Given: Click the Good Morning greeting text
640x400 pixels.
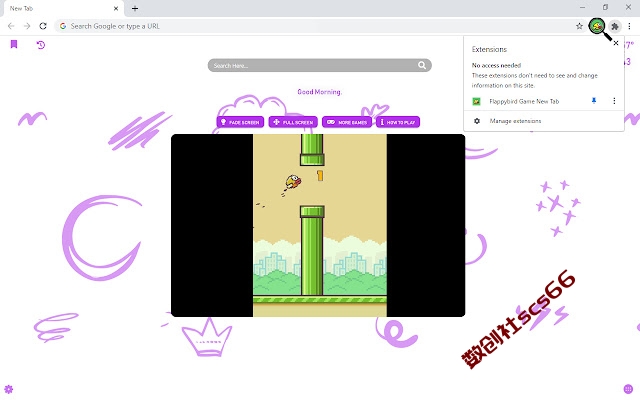Looking at the screenshot, I should click(x=320, y=92).
